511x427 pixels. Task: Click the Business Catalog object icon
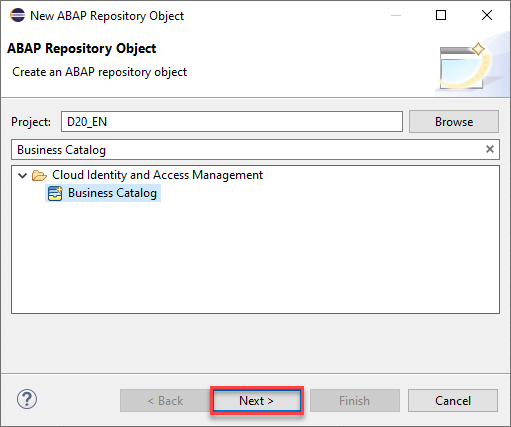point(55,193)
